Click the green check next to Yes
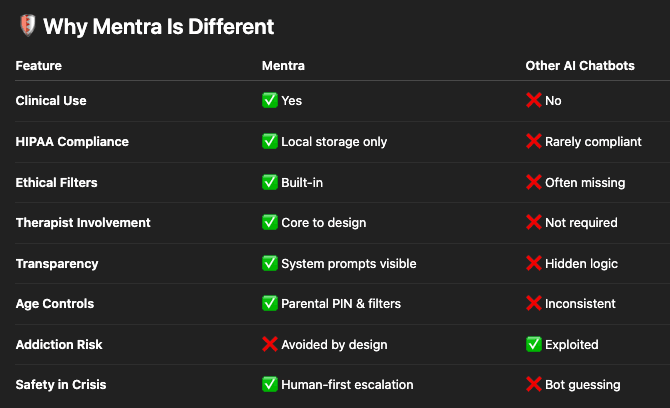Image resolution: width=670 pixels, height=408 pixels. 270,100
